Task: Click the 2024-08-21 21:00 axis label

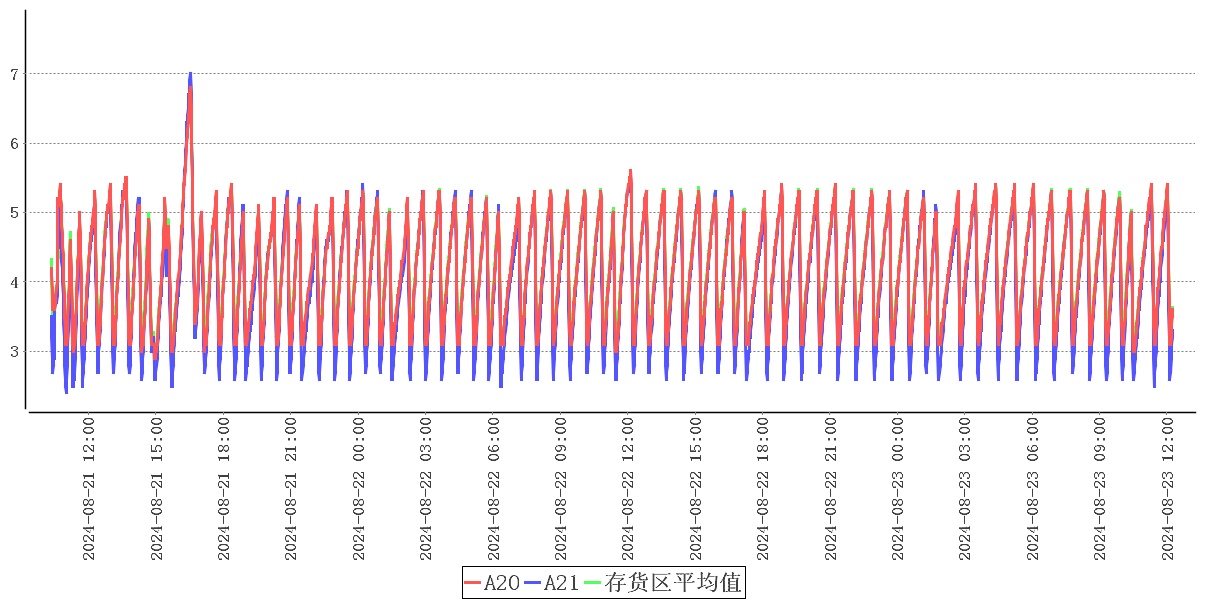Action: tap(291, 489)
